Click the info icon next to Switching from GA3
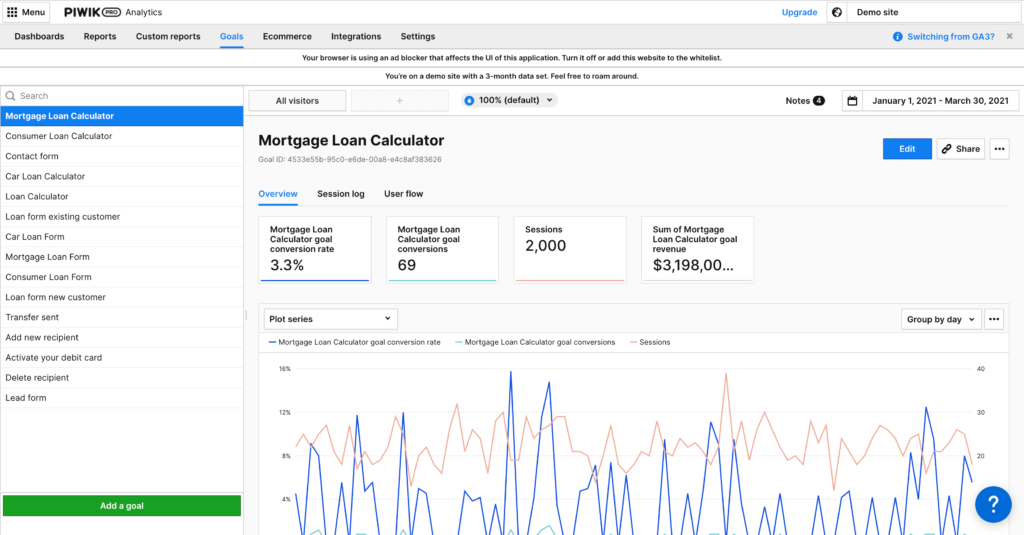The image size is (1024, 535). (897, 37)
